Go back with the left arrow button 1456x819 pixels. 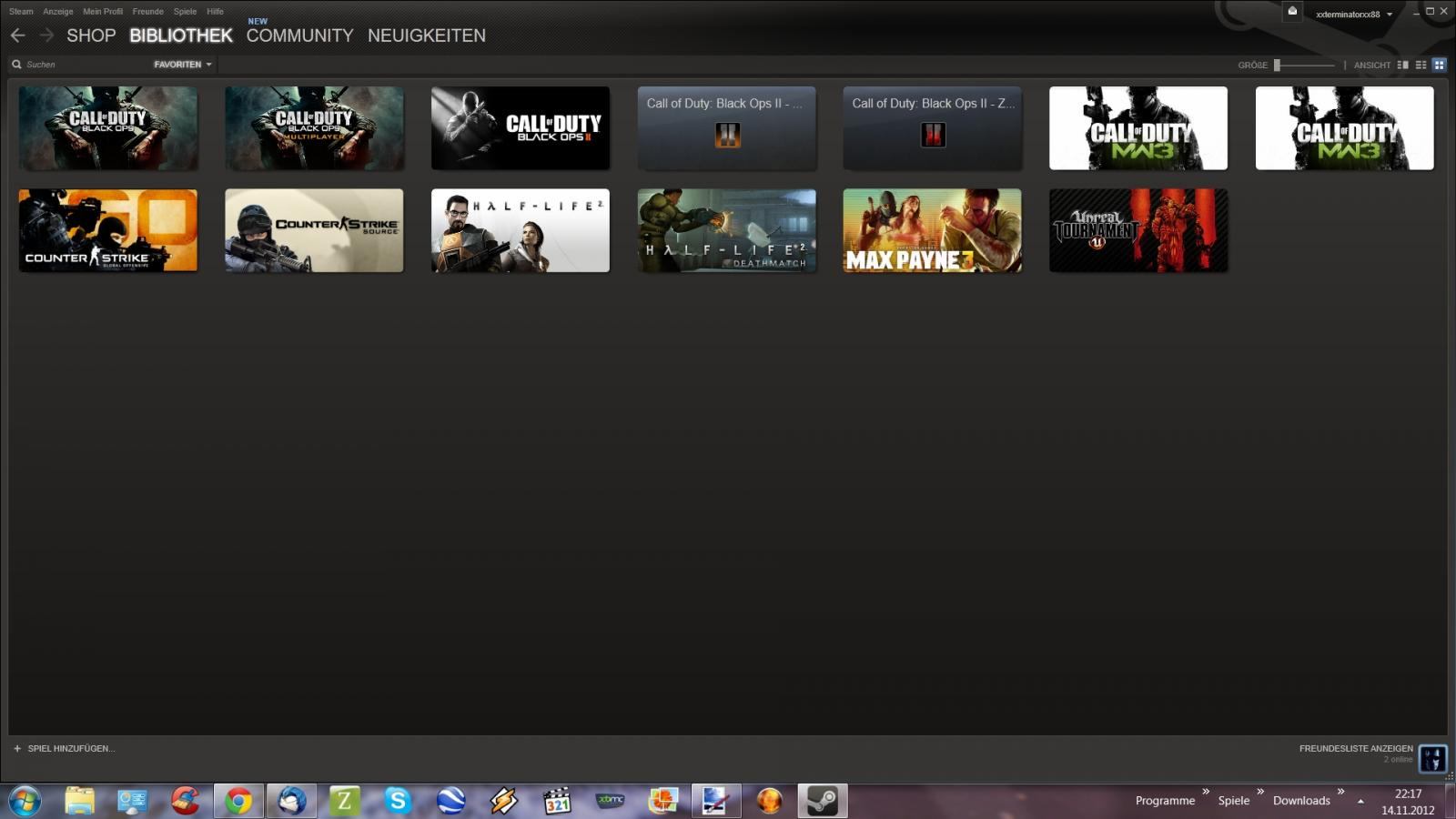click(17, 35)
